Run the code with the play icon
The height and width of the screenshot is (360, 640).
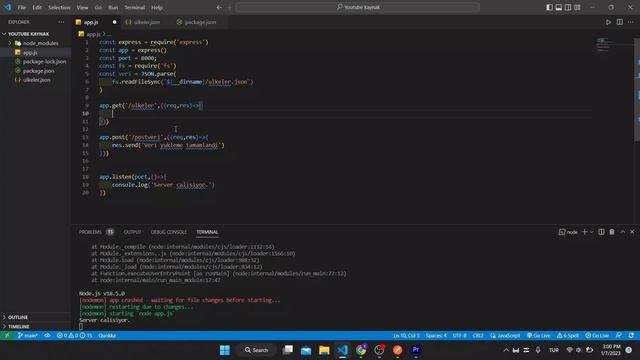(x=608, y=22)
